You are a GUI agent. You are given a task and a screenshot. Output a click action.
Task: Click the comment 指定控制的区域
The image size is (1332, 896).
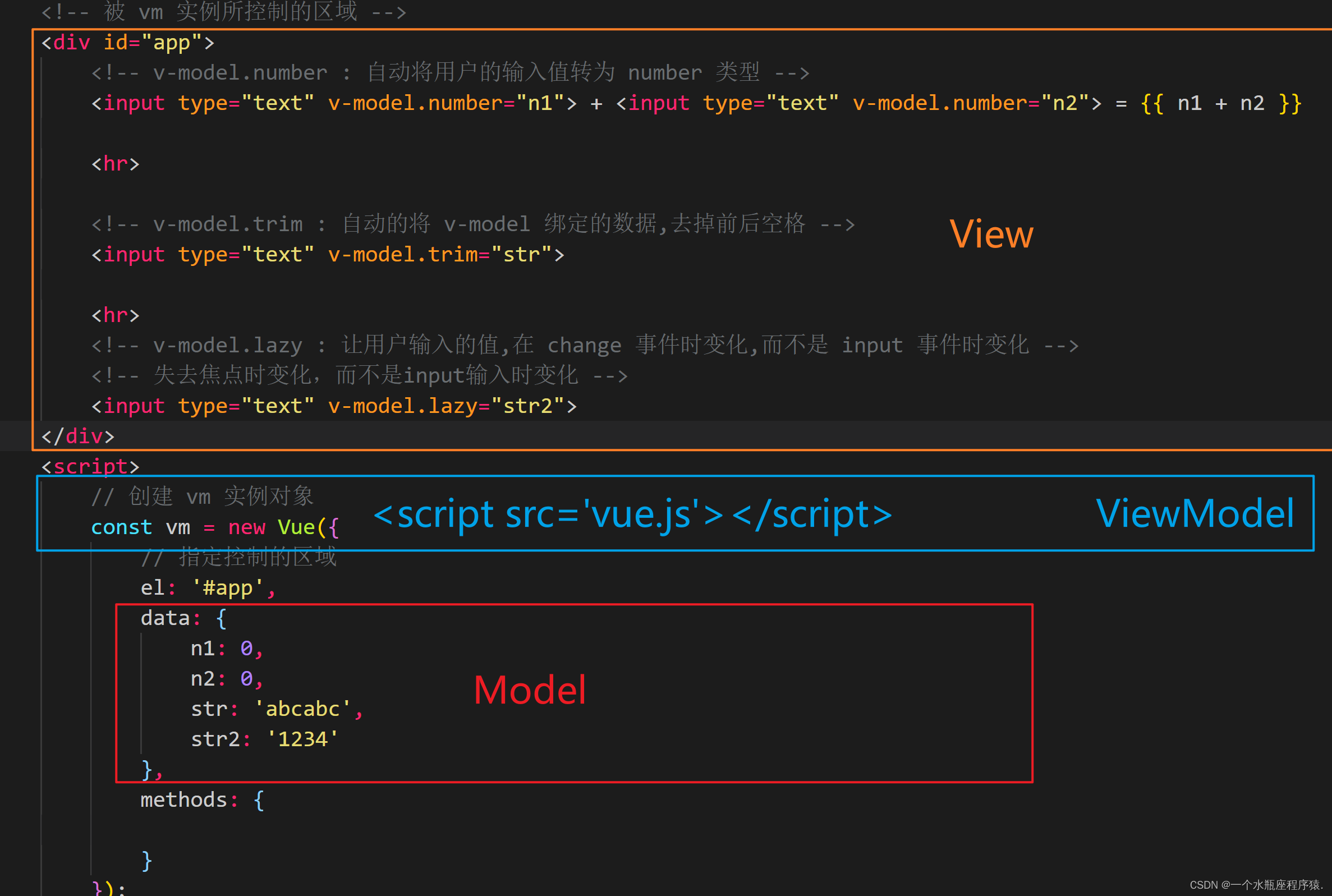[x=239, y=557]
